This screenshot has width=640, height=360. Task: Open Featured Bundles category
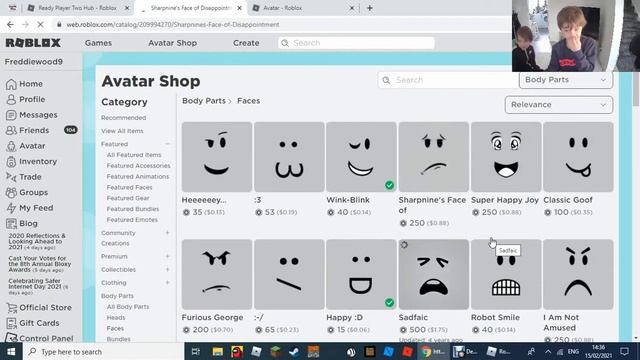point(133,209)
